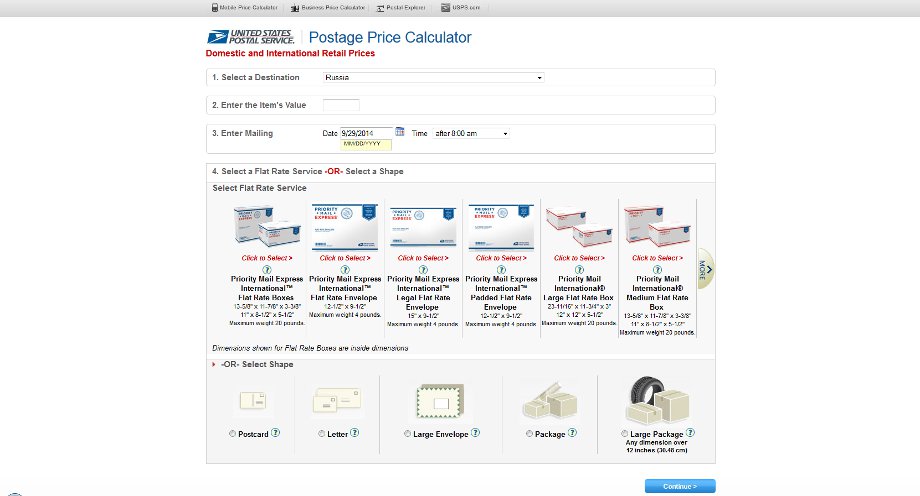Click the United States Postal Service logo

click(251, 37)
